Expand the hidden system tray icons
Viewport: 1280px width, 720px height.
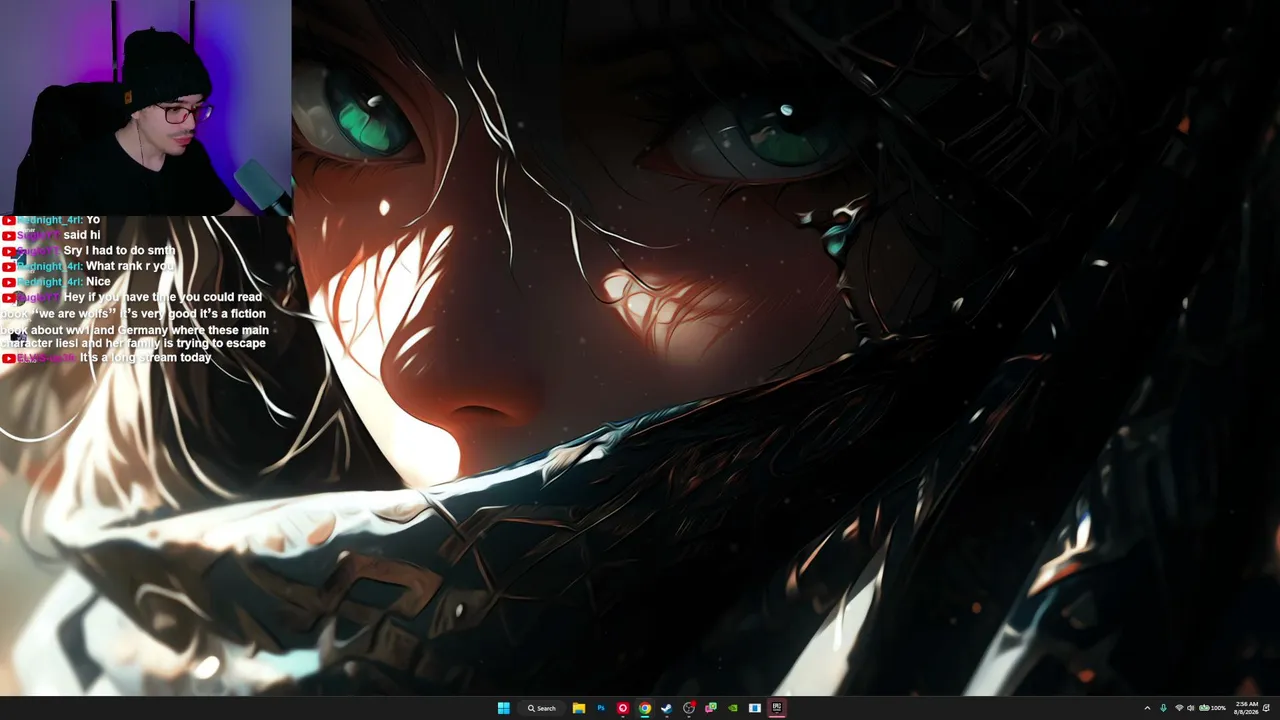click(1147, 708)
